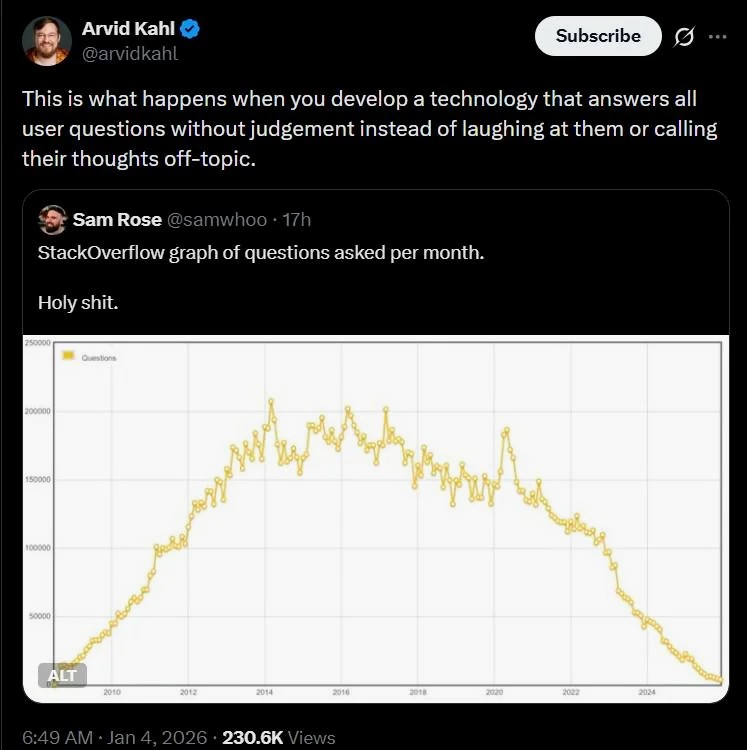Click Sam Rose's small avatar
Image resolution: width=747 pixels, height=750 pixels.
pos(52,220)
